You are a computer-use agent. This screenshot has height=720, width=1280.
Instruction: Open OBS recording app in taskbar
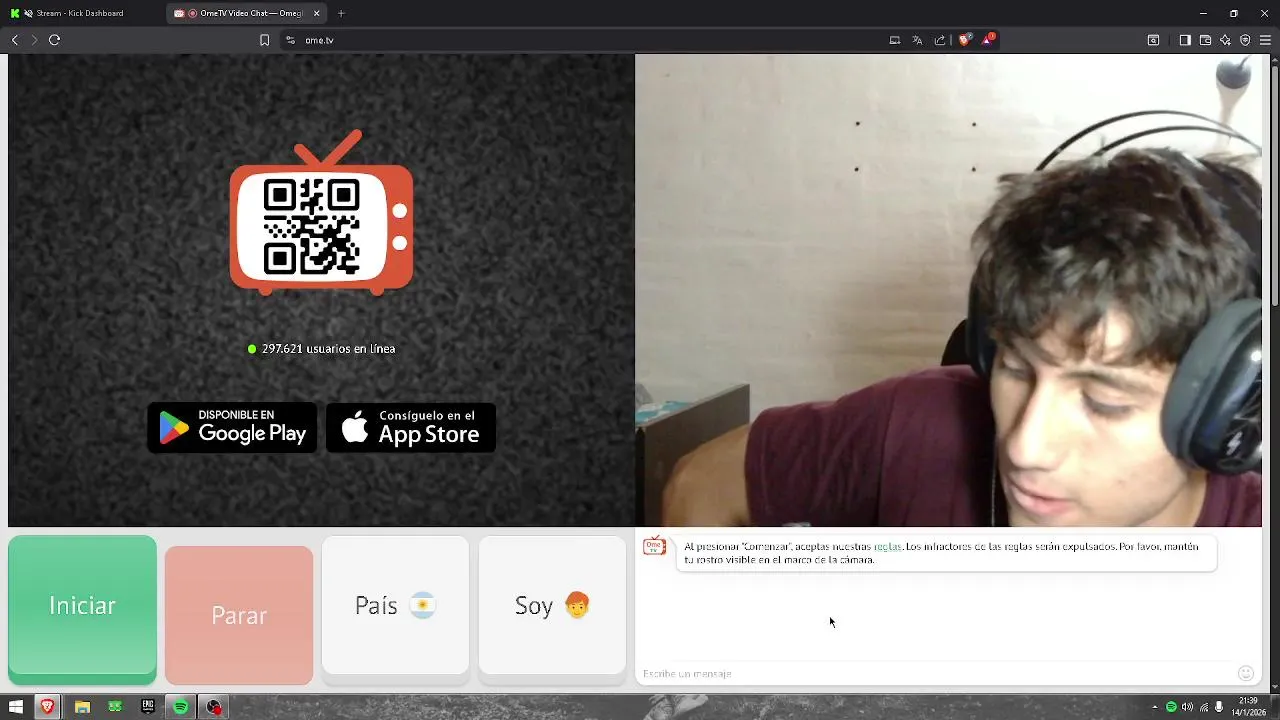[214, 707]
